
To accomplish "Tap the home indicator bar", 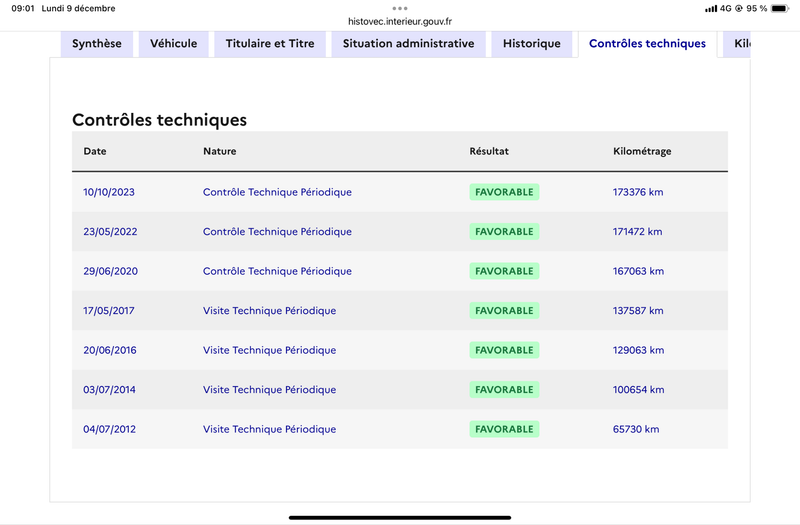I will click(x=400, y=517).
